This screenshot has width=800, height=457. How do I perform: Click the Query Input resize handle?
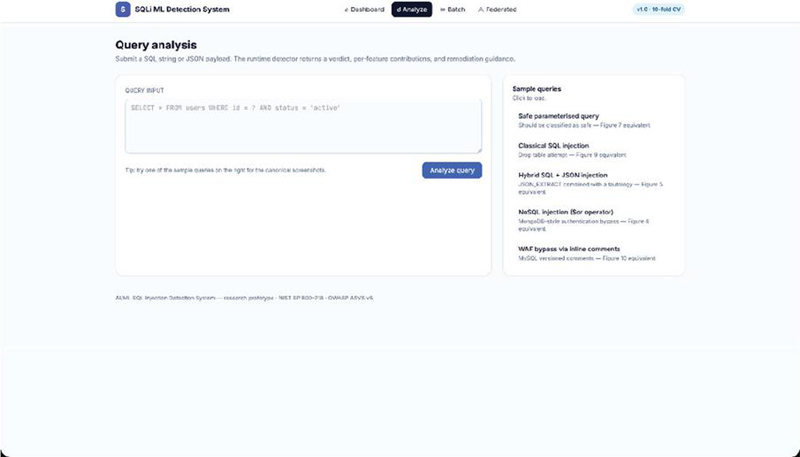click(x=479, y=150)
